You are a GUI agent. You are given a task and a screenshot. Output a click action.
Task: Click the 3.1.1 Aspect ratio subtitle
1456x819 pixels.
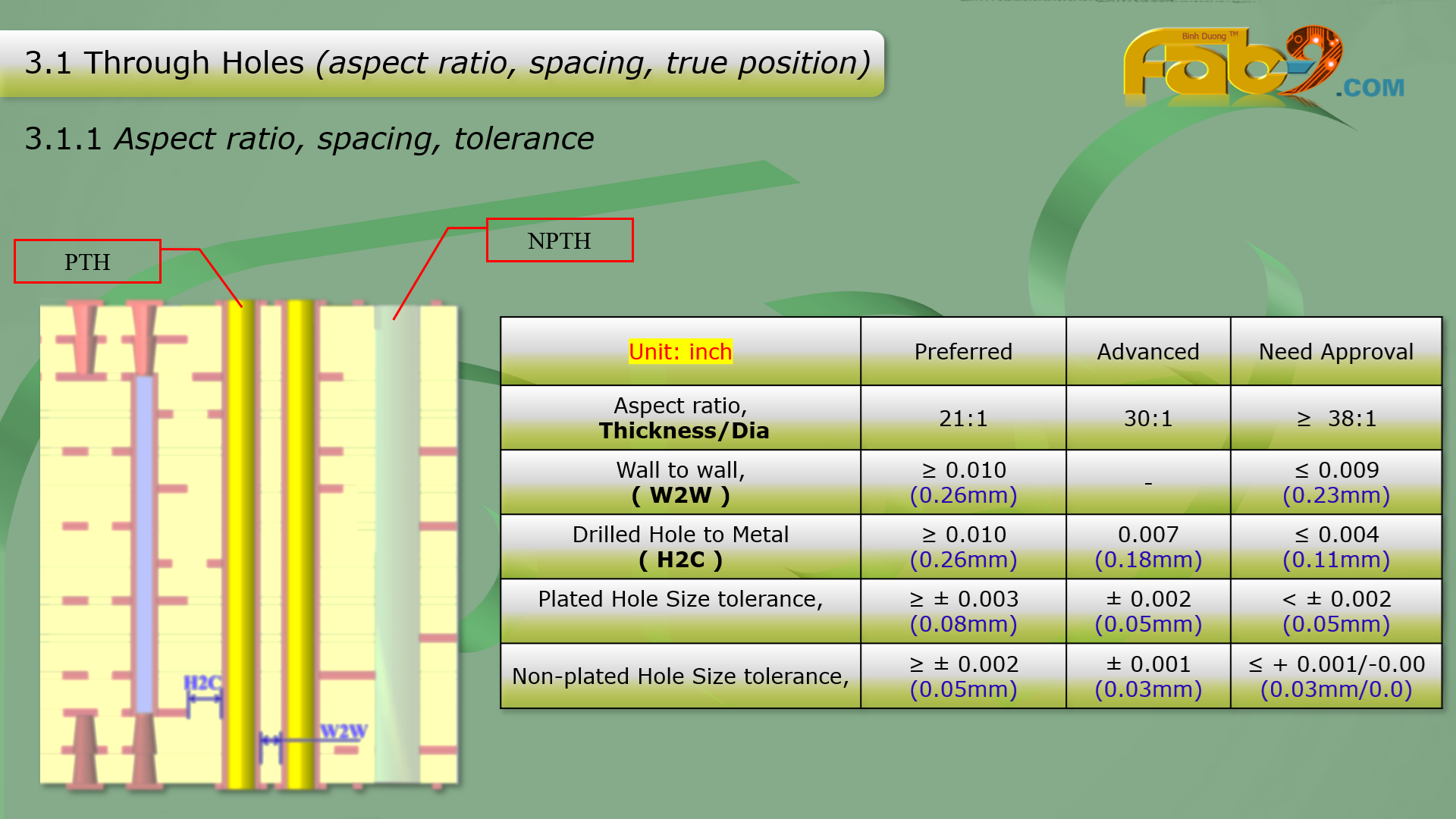[309, 139]
